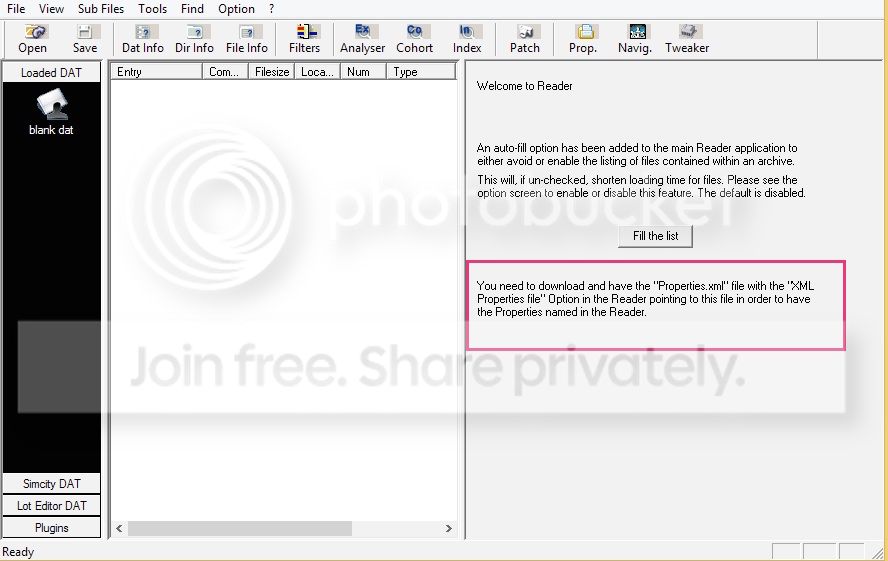Sort by Com... column header
Image resolution: width=888 pixels, height=561 pixels.
coord(225,72)
